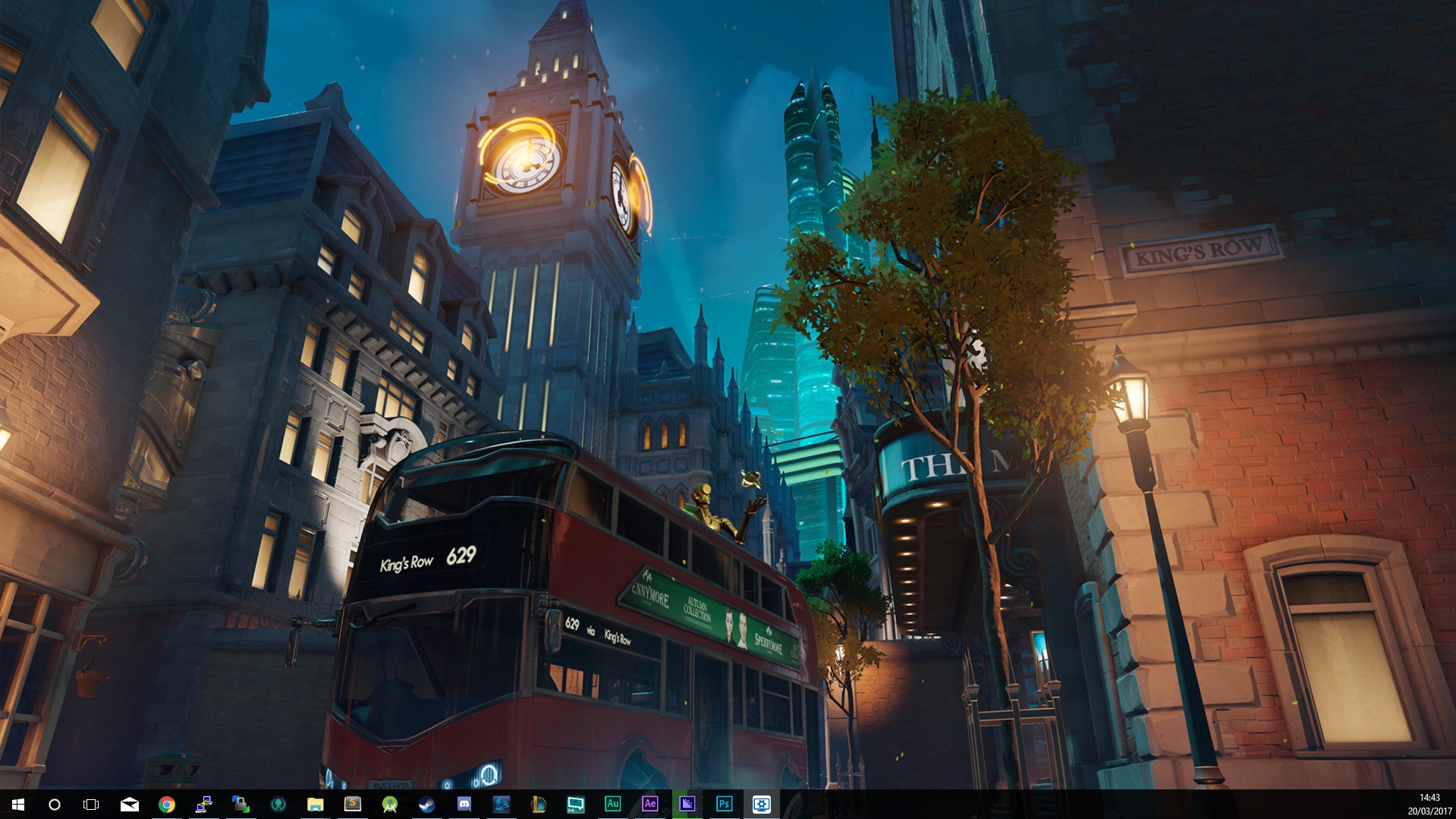Open Discord from the taskbar
The height and width of the screenshot is (819, 1456).
[x=464, y=805]
